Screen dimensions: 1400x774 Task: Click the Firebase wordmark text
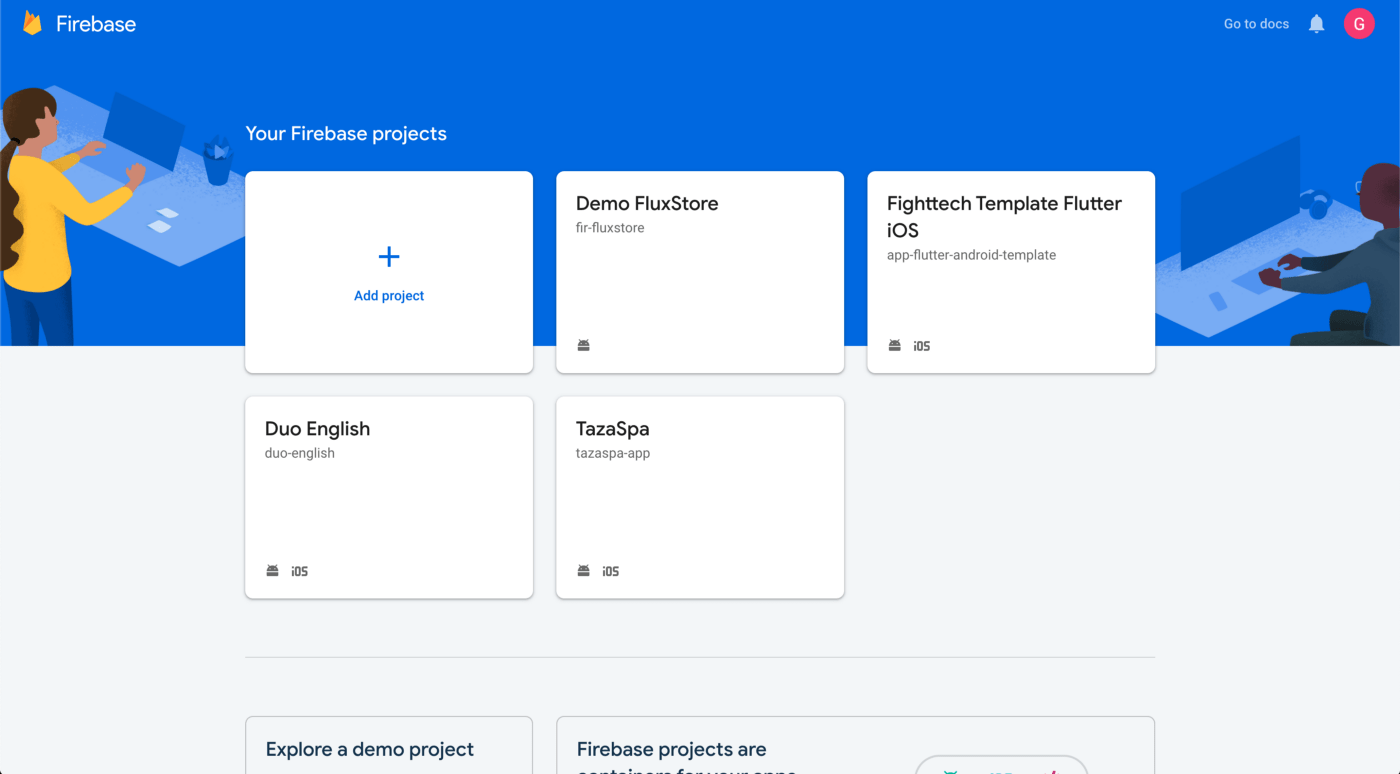[x=96, y=24]
